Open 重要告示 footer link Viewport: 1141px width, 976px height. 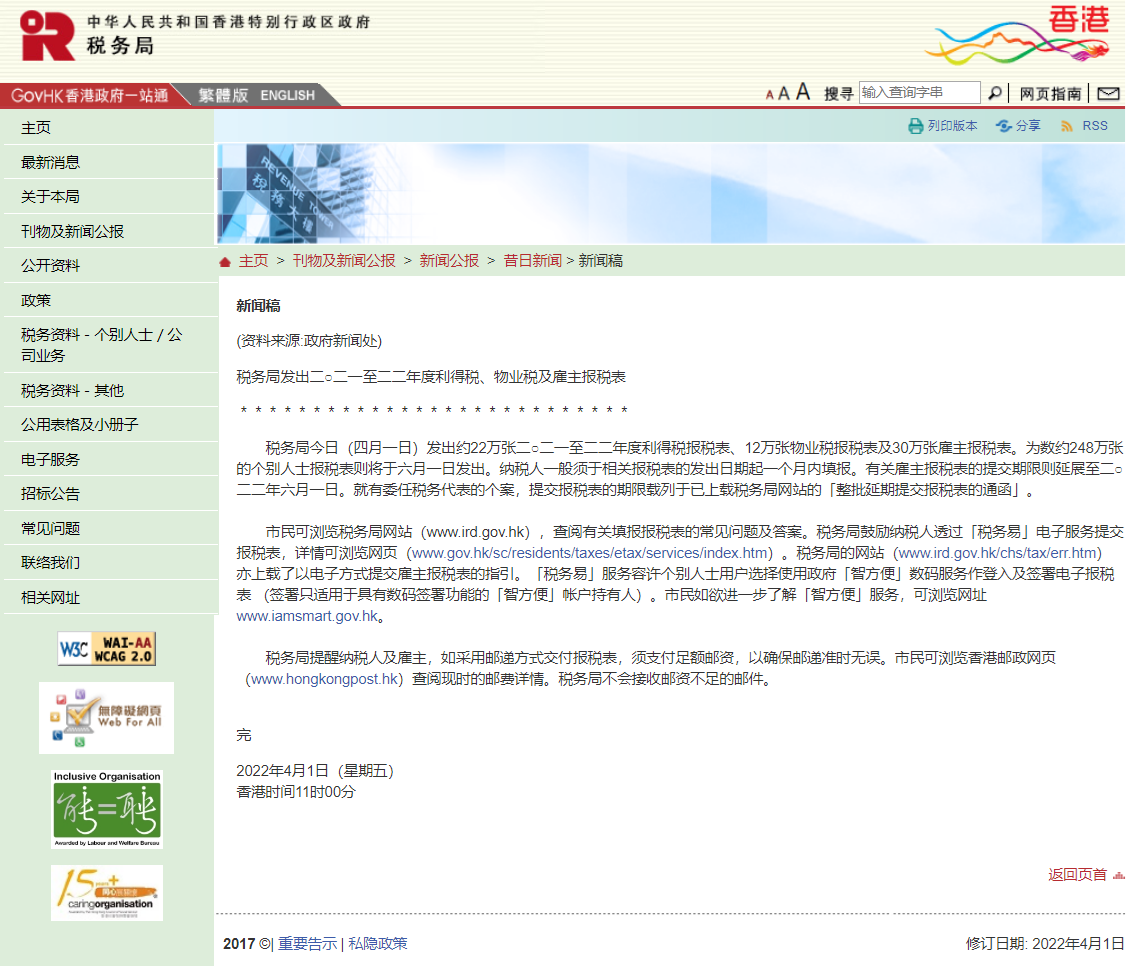[x=307, y=944]
